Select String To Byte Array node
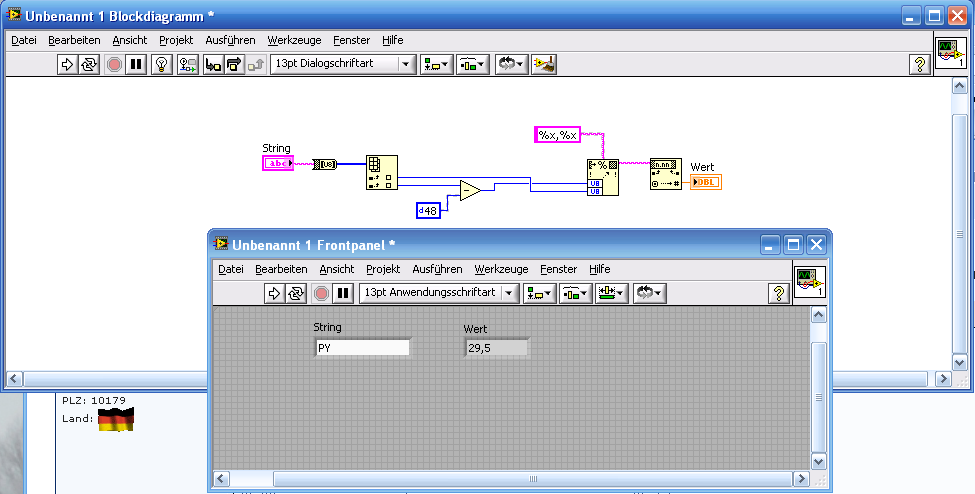The width and height of the screenshot is (975, 494). click(324, 164)
